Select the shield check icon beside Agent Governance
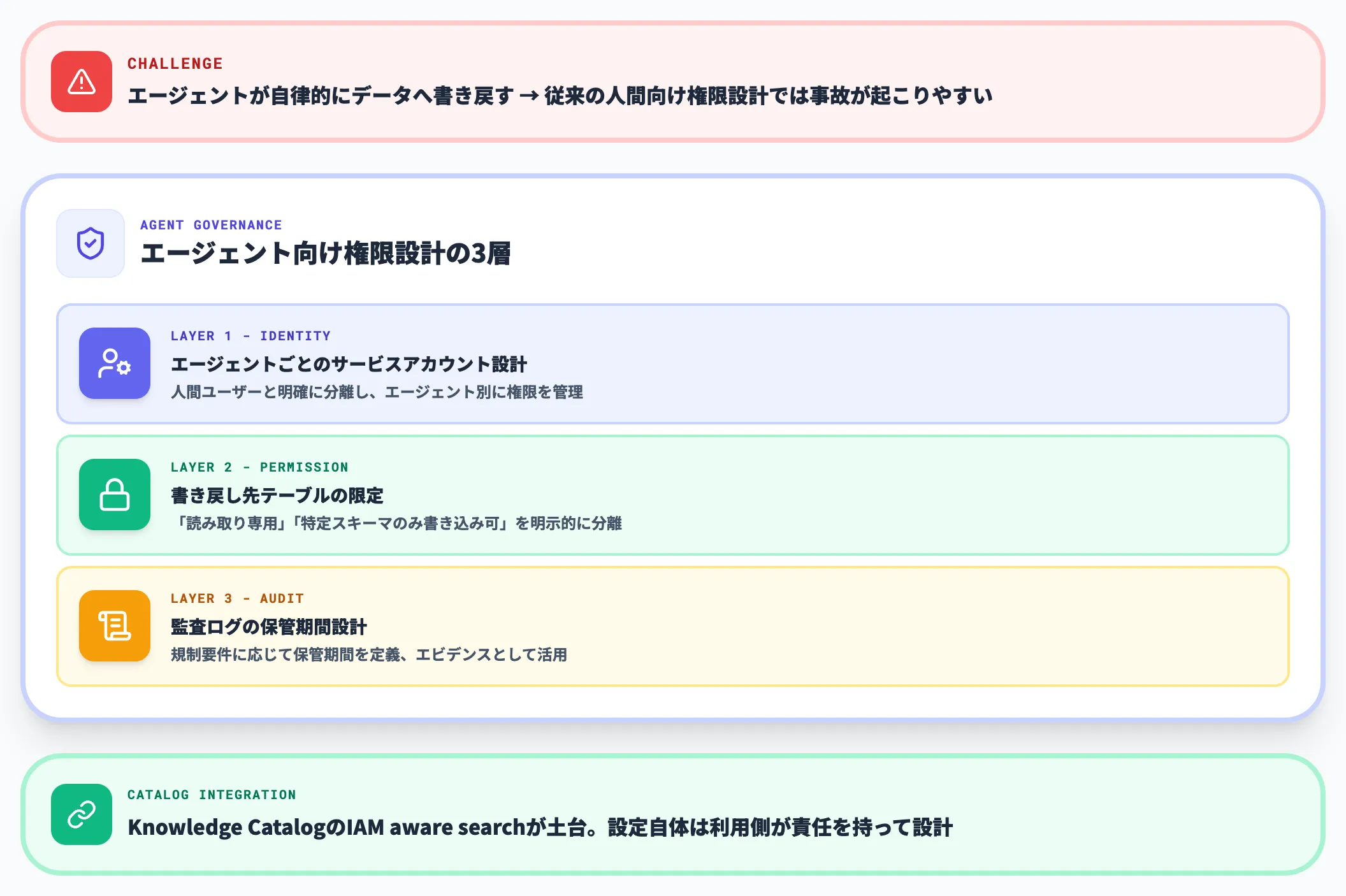The width and height of the screenshot is (1346, 896). coord(90,243)
